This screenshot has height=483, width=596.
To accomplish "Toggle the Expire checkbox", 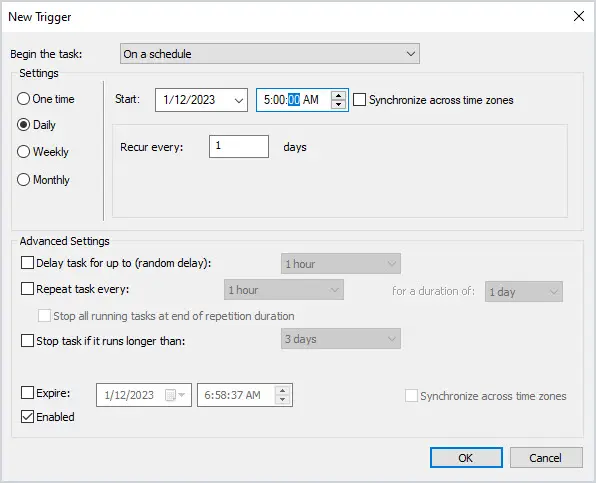I will point(27,393).
